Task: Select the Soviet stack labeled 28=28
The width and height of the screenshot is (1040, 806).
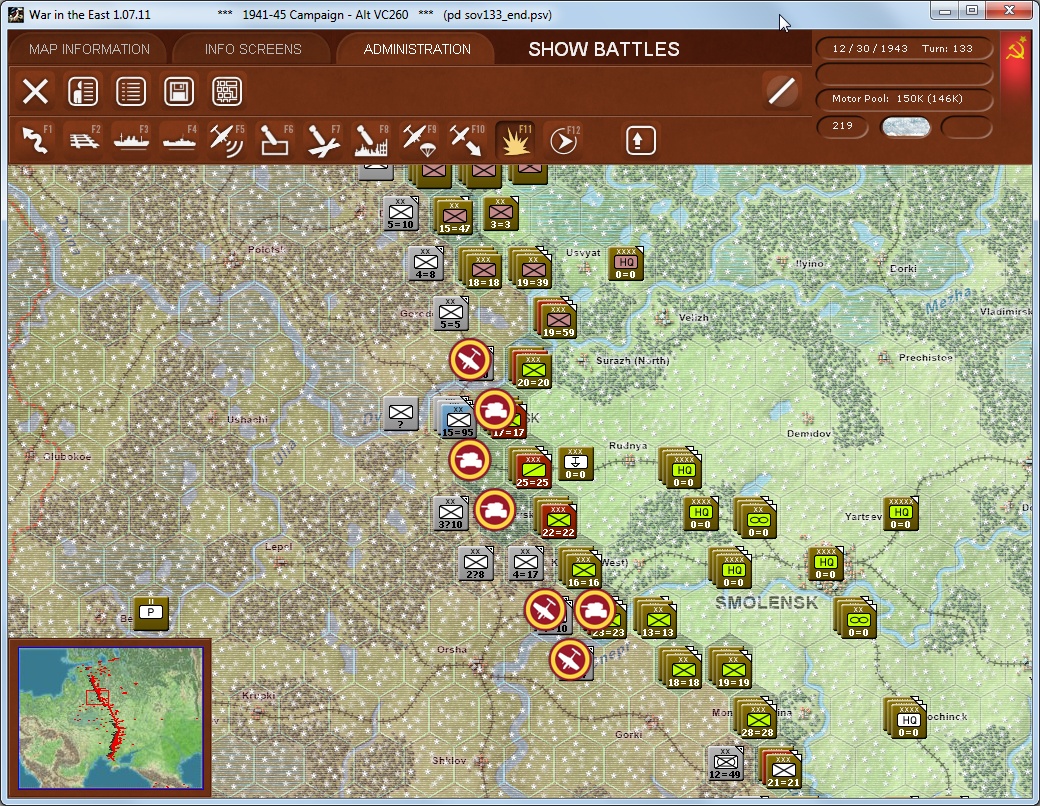Action: (755, 718)
